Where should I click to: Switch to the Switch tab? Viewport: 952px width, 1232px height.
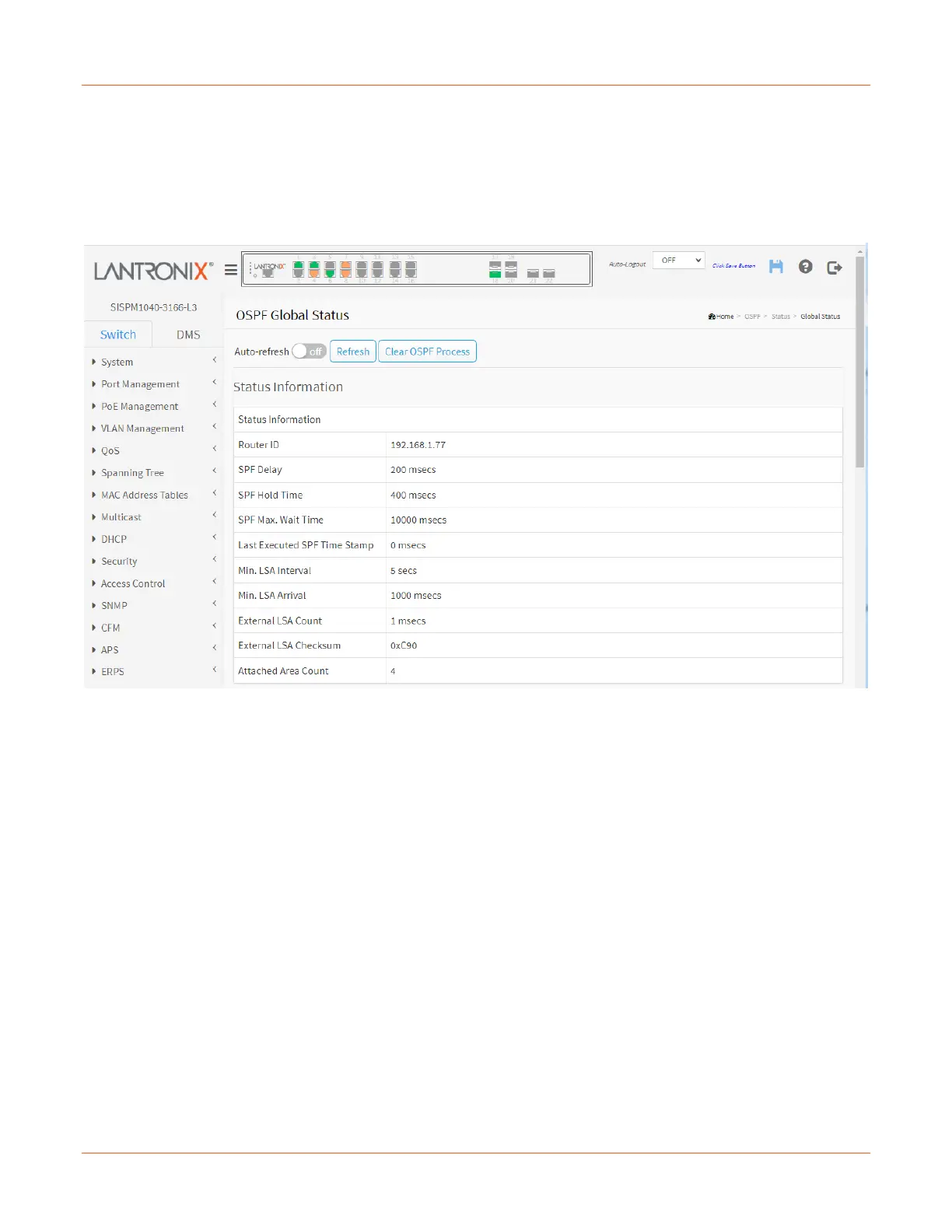118,334
